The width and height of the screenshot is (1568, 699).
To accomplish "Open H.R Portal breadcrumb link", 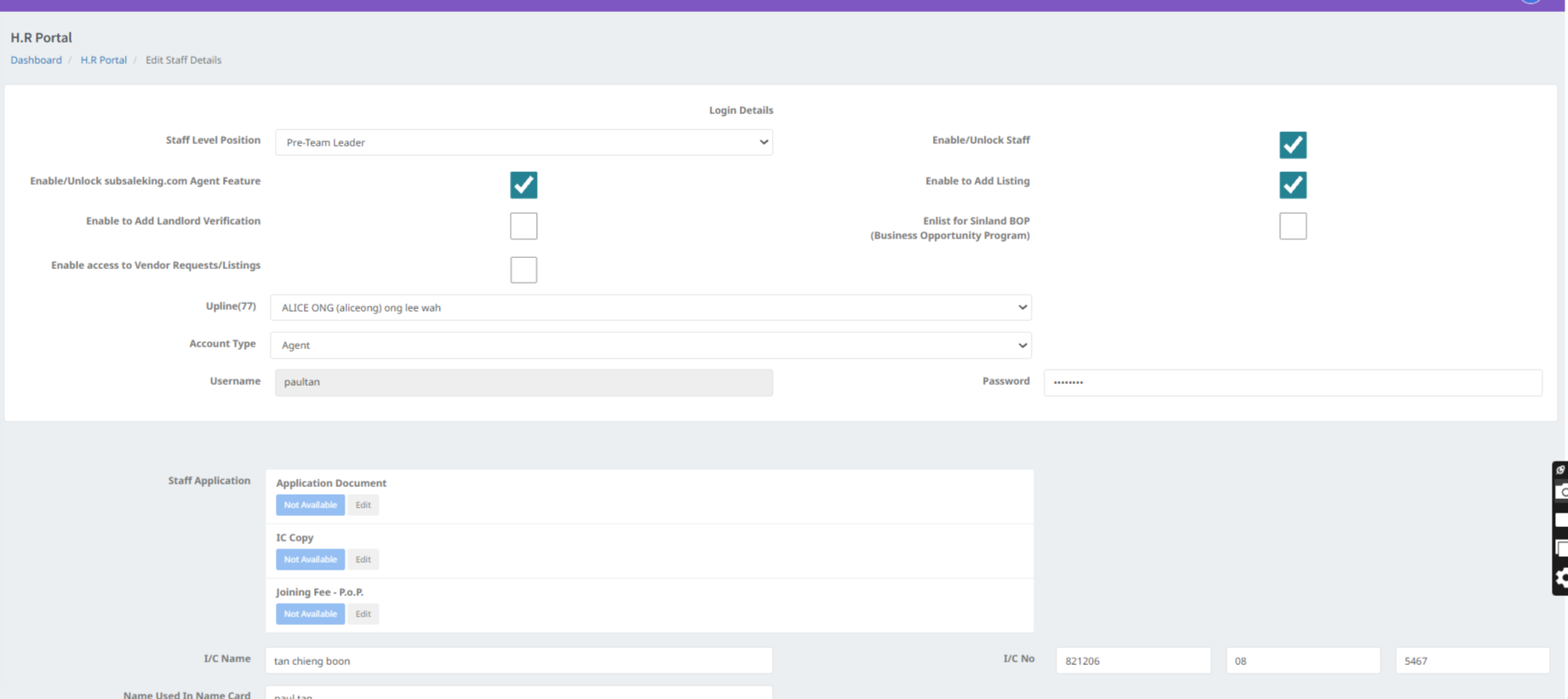I will tap(103, 60).
